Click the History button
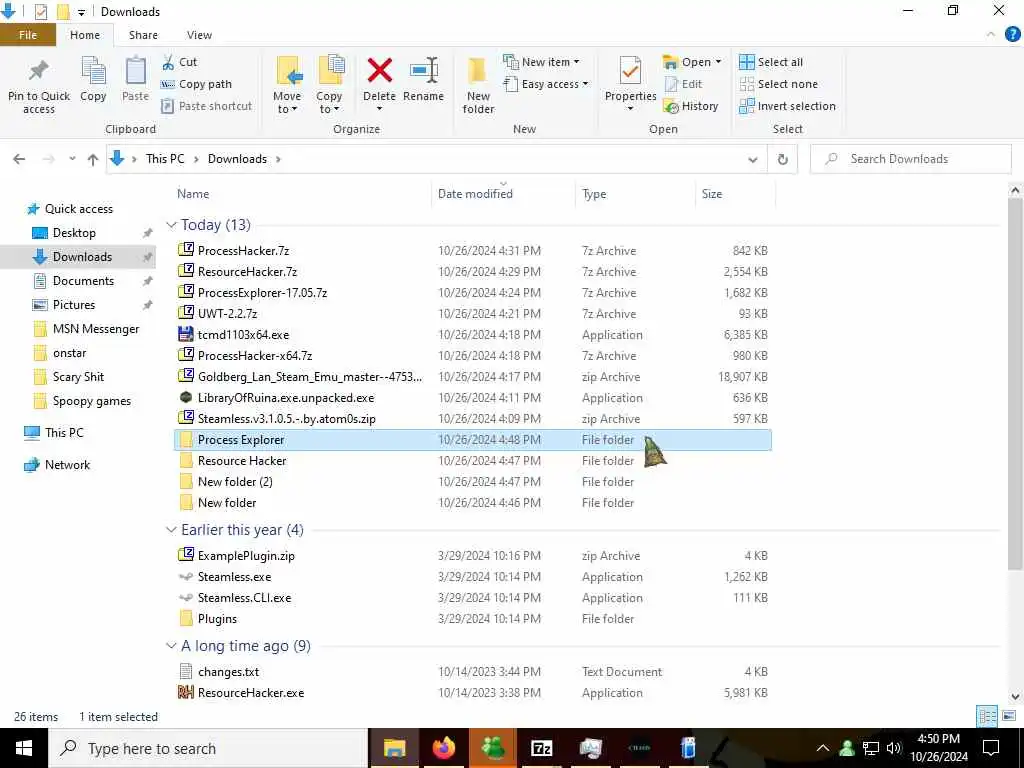The height and width of the screenshot is (768, 1024). tap(690, 106)
